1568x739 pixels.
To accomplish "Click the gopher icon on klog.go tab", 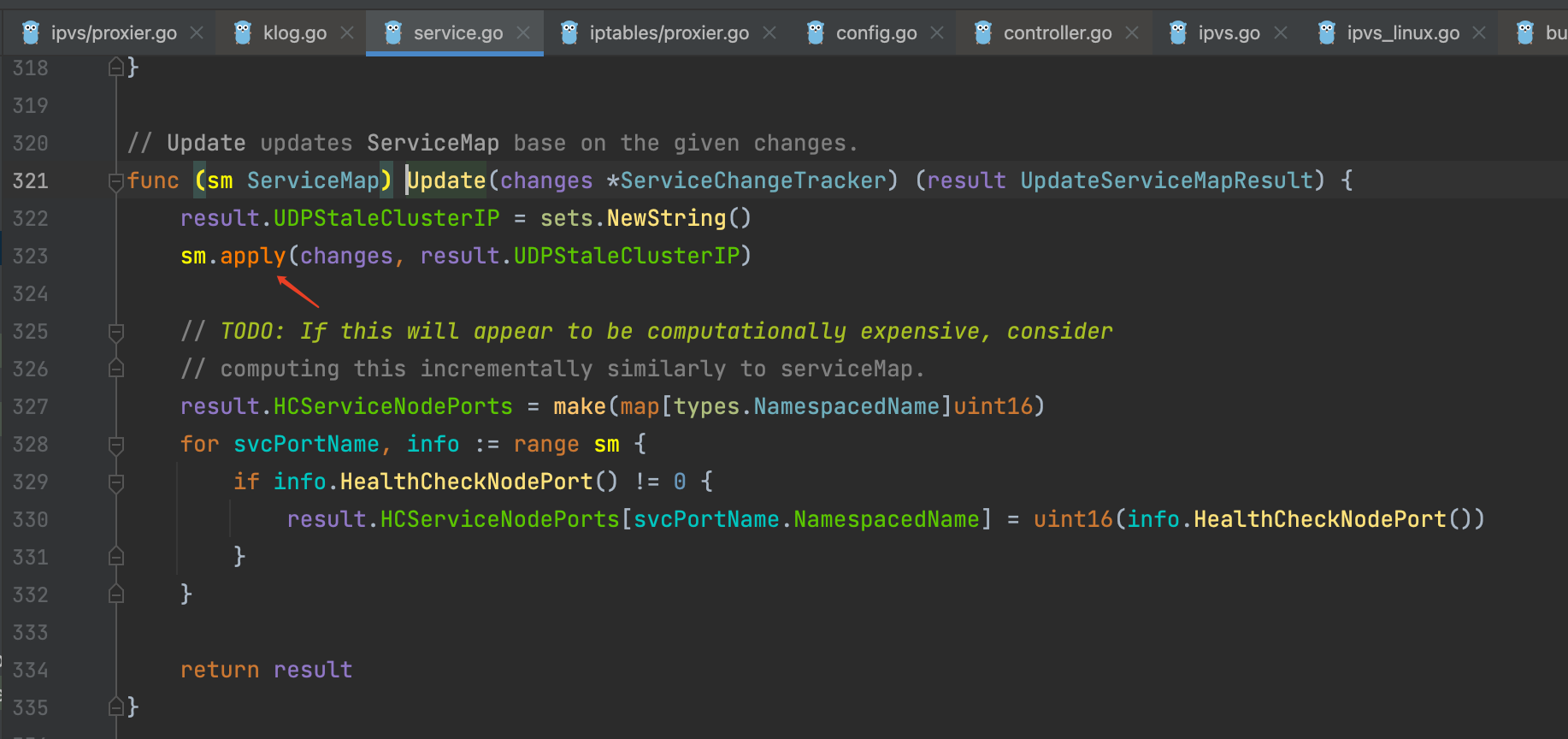I will pos(243,33).
